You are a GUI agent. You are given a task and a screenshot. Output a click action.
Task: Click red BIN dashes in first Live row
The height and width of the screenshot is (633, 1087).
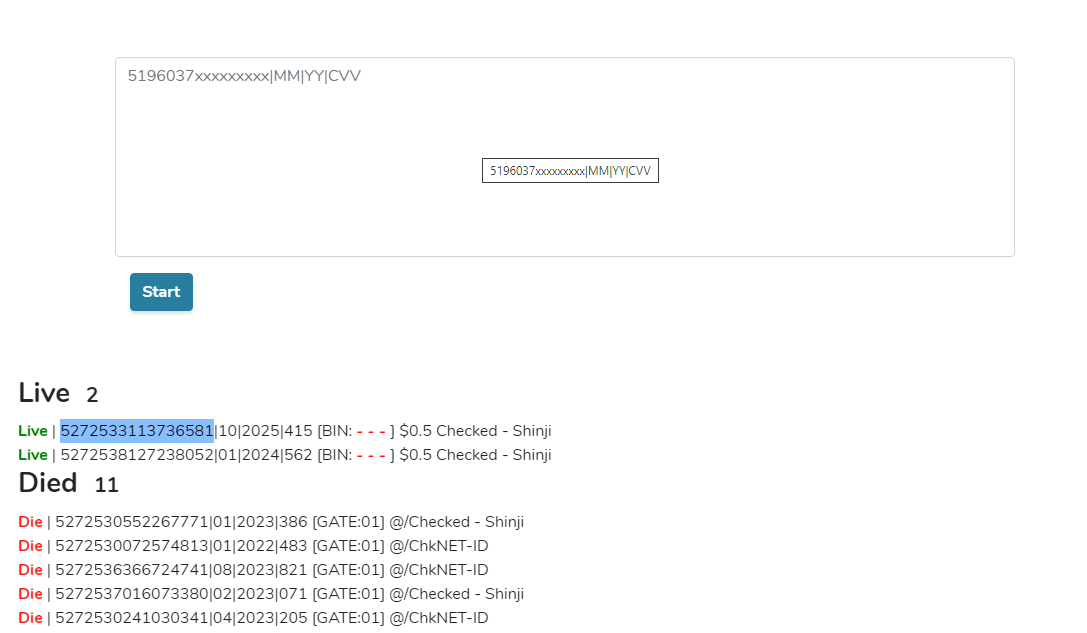point(371,431)
